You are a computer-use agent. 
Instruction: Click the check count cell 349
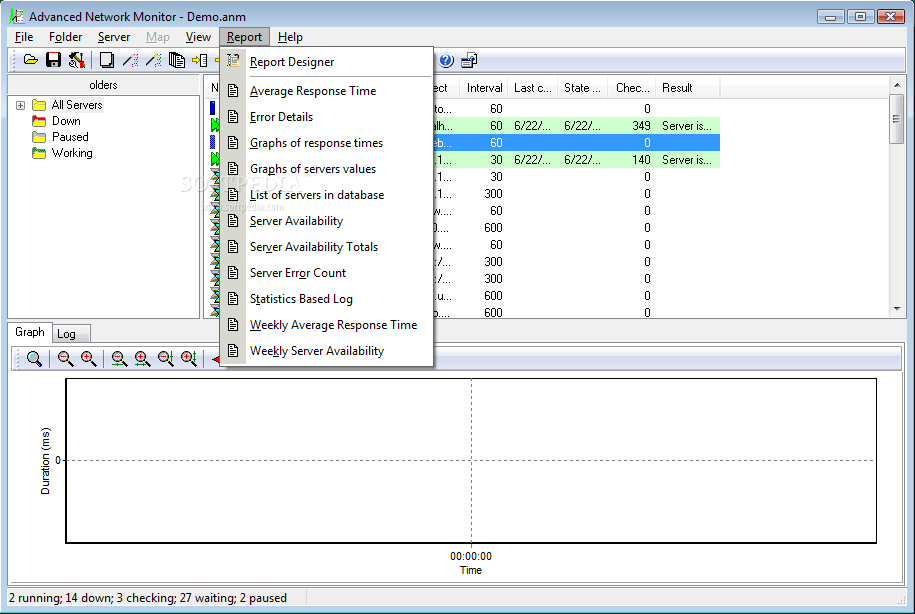641,126
